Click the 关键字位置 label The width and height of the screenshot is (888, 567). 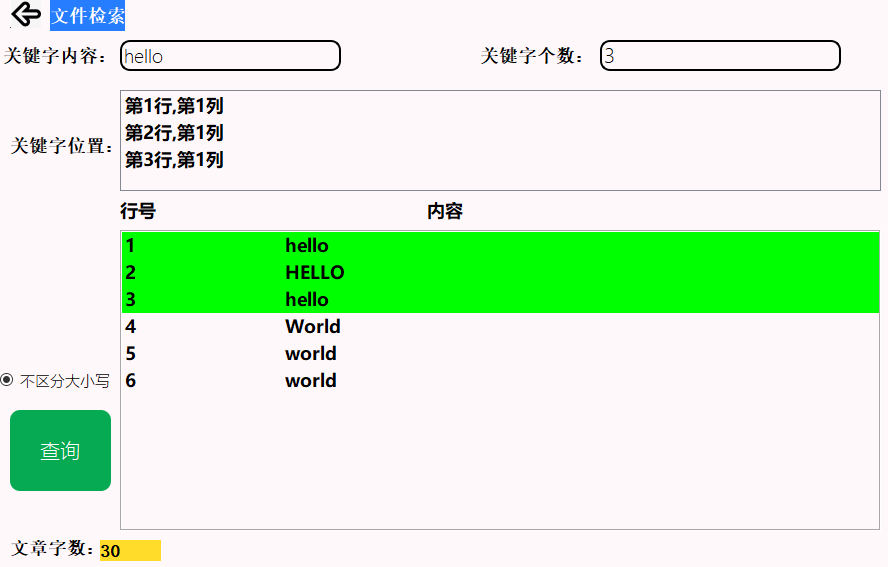click(62, 146)
